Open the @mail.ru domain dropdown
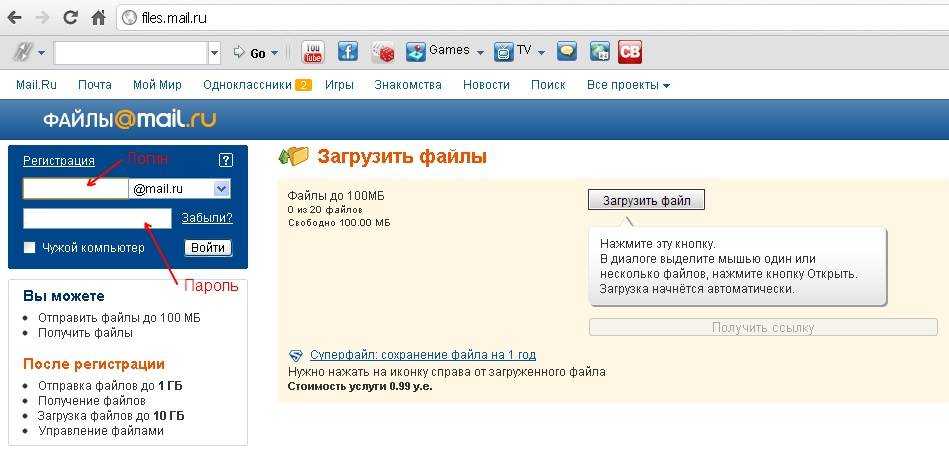This screenshot has height=460, width=949. pyautogui.click(x=180, y=189)
